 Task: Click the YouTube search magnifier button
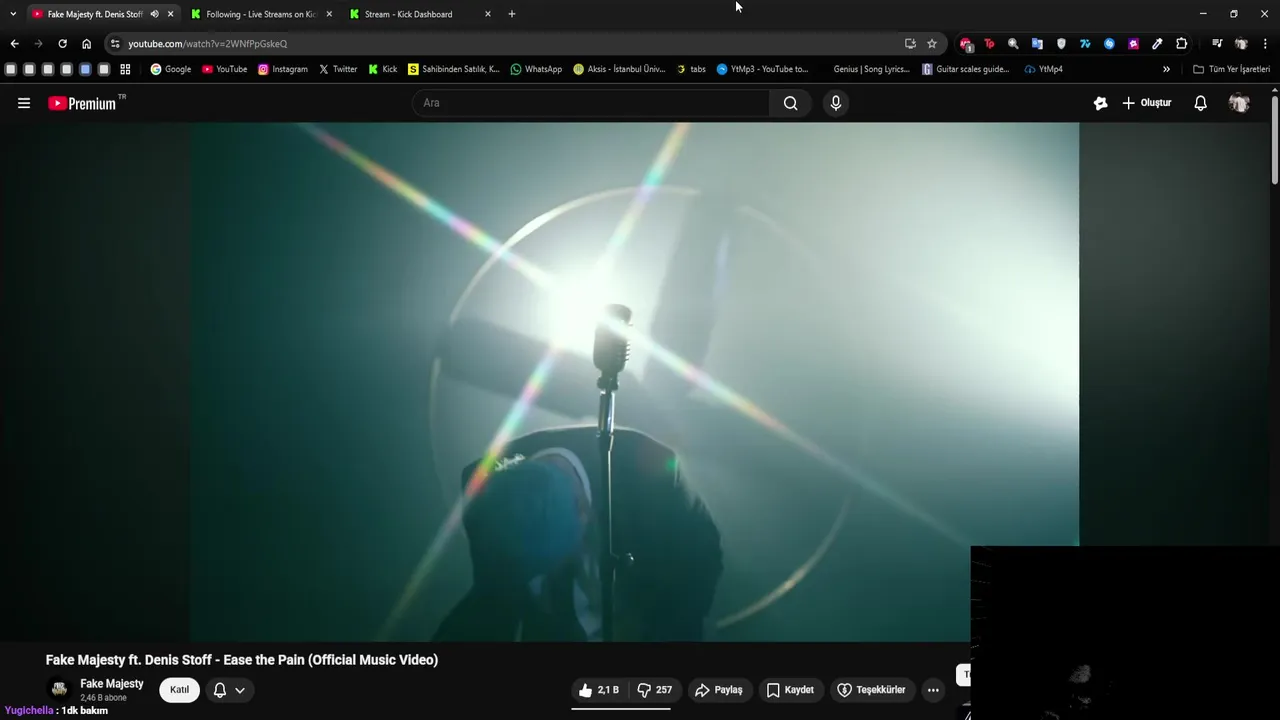791,103
